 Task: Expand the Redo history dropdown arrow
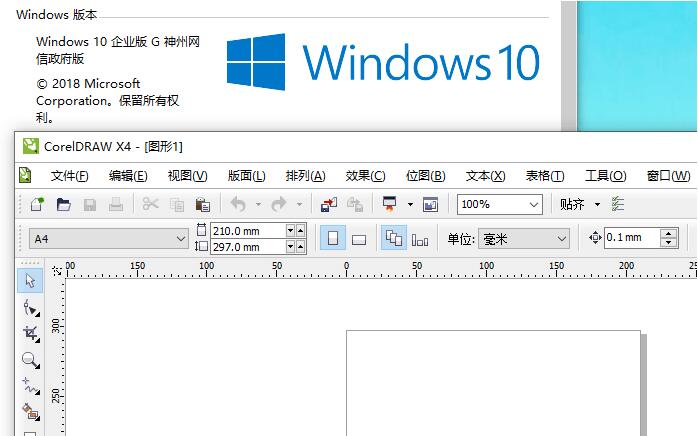coord(299,204)
